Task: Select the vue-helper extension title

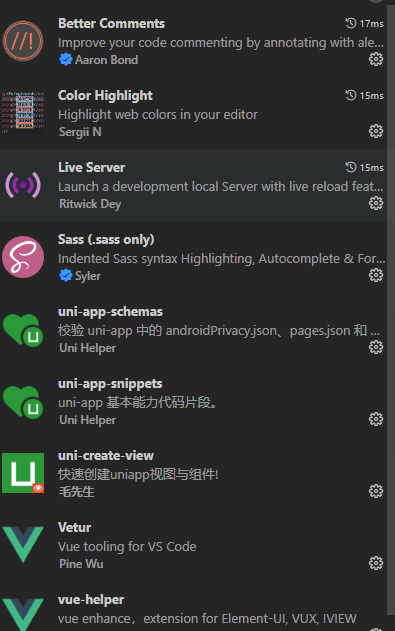Action: (91, 600)
